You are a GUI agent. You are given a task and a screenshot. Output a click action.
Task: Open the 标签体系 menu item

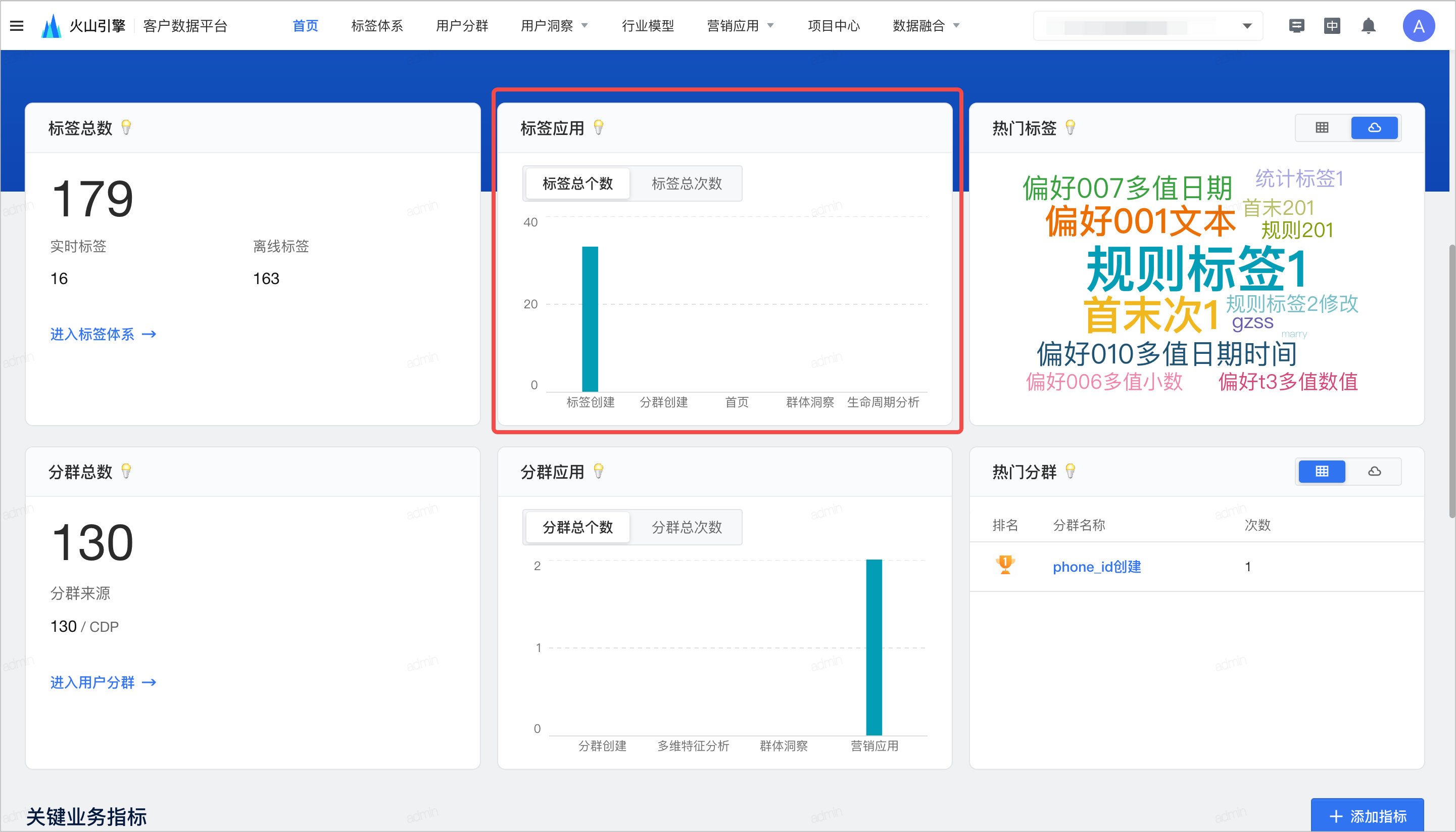[x=377, y=26]
